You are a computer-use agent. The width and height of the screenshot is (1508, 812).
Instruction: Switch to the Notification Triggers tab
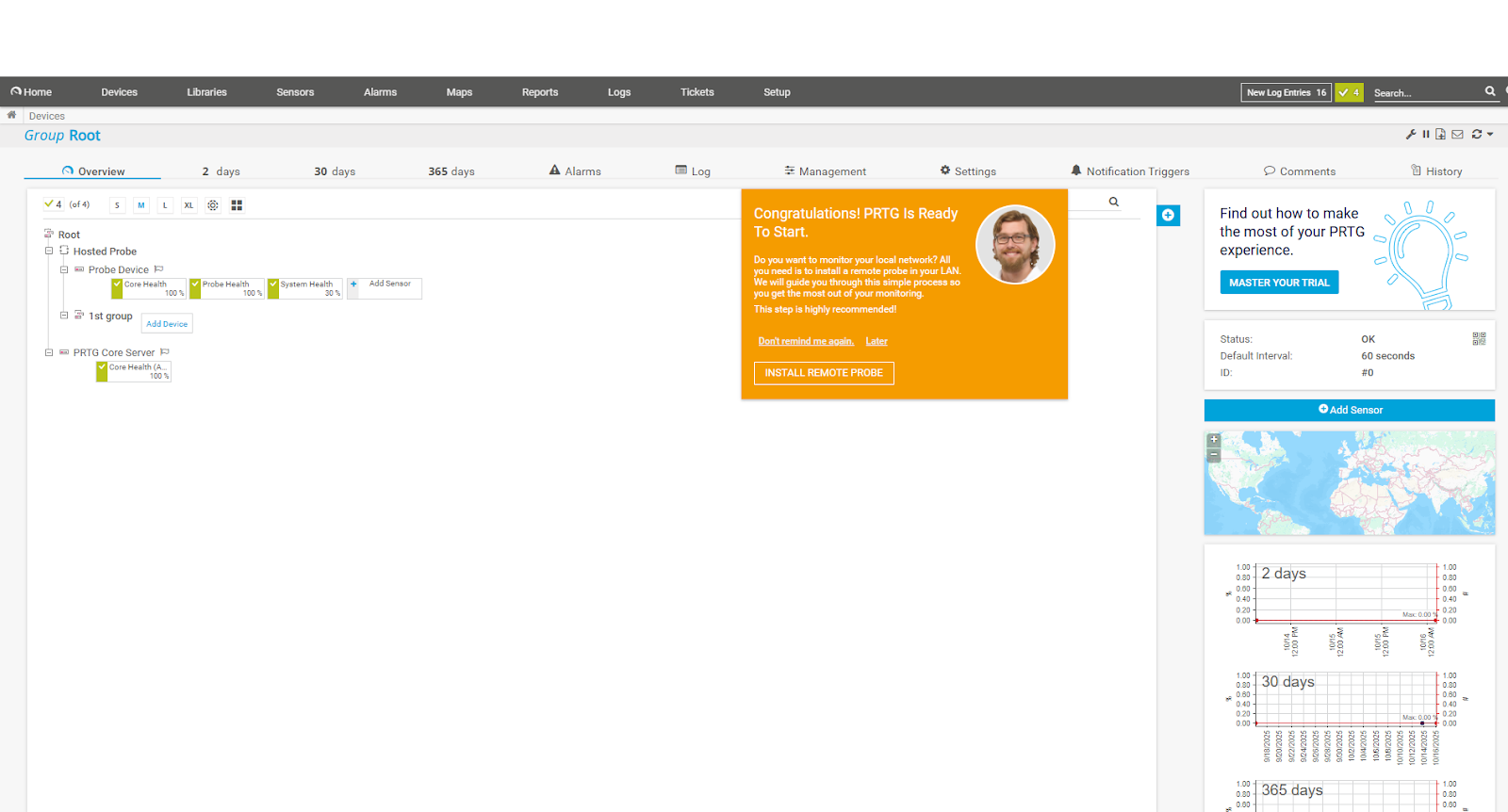(1129, 171)
